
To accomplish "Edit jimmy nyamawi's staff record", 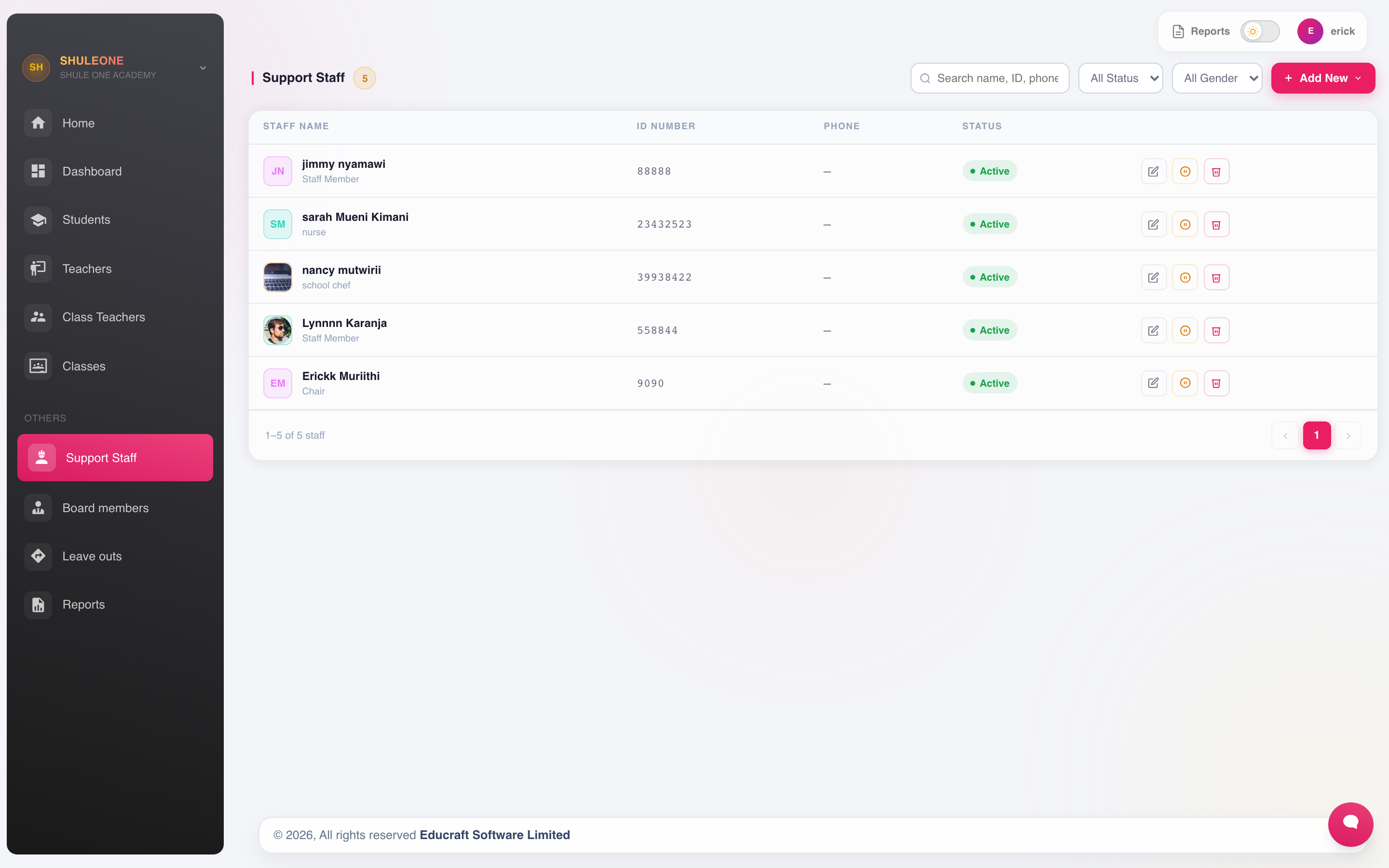I will (x=1154, y=171).
